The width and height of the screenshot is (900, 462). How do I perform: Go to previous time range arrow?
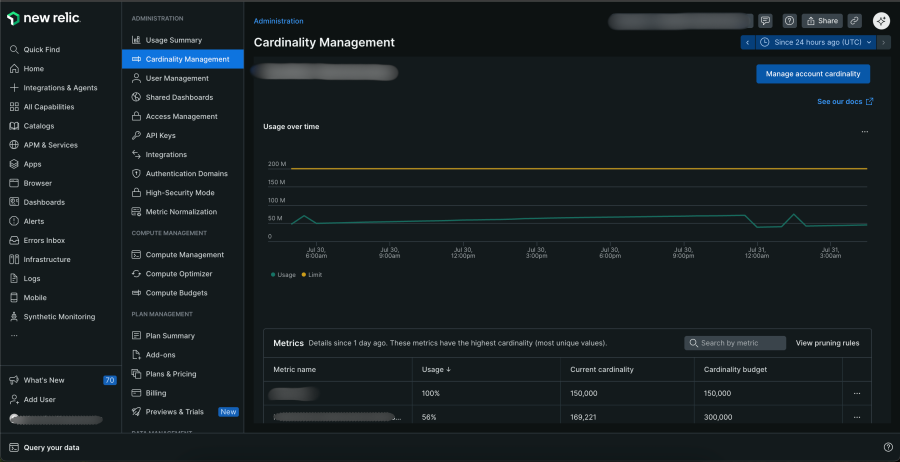(x=747, y=42)
